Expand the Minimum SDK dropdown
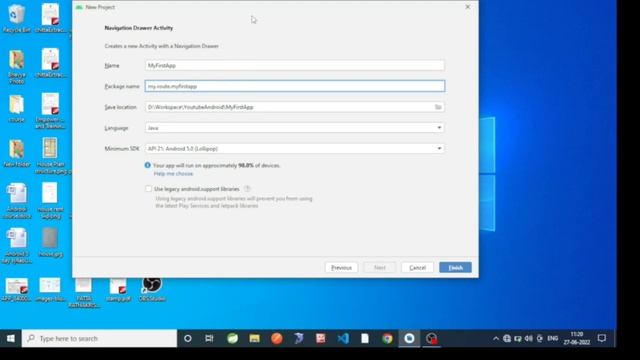Viewport: 640px width, 360px height. (294, 149)
